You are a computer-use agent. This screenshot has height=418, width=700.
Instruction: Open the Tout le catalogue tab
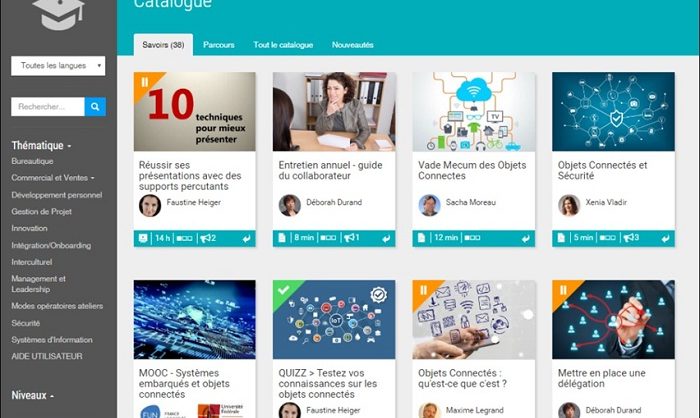coord(283,45)
